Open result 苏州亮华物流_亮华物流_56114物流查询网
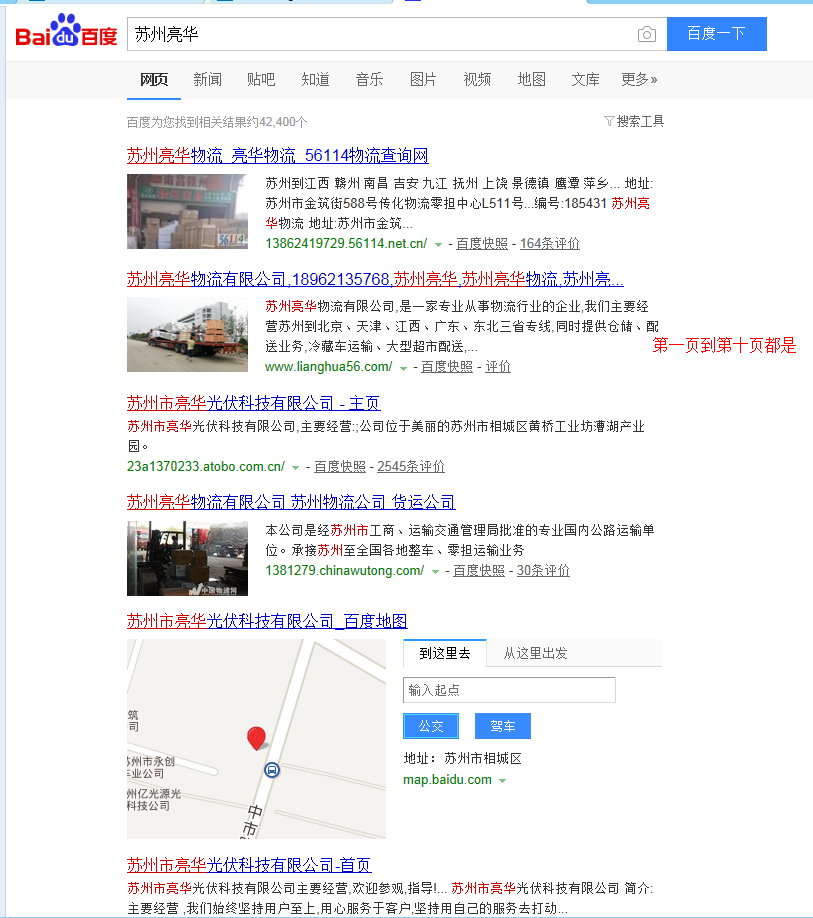 pyautogui.click(x=277, y=155)
